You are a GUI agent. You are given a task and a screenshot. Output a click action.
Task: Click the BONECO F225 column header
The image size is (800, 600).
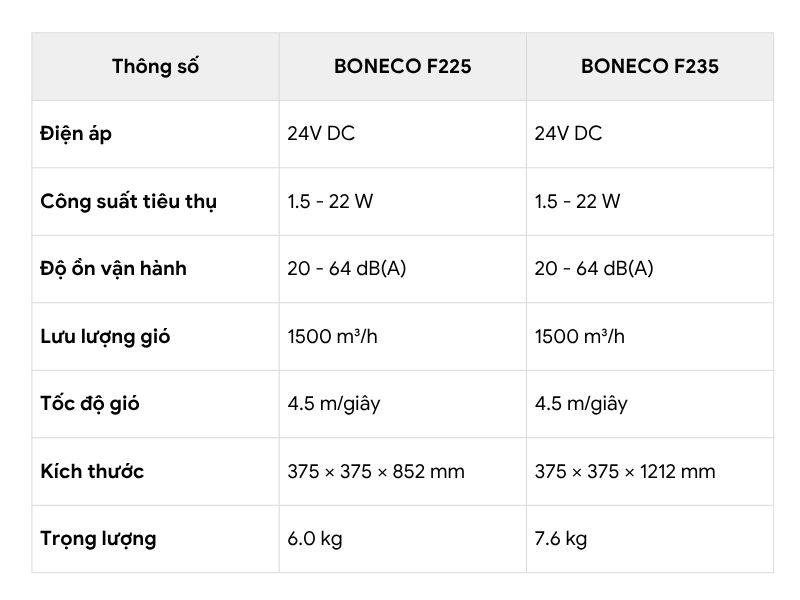click(403, 66)
